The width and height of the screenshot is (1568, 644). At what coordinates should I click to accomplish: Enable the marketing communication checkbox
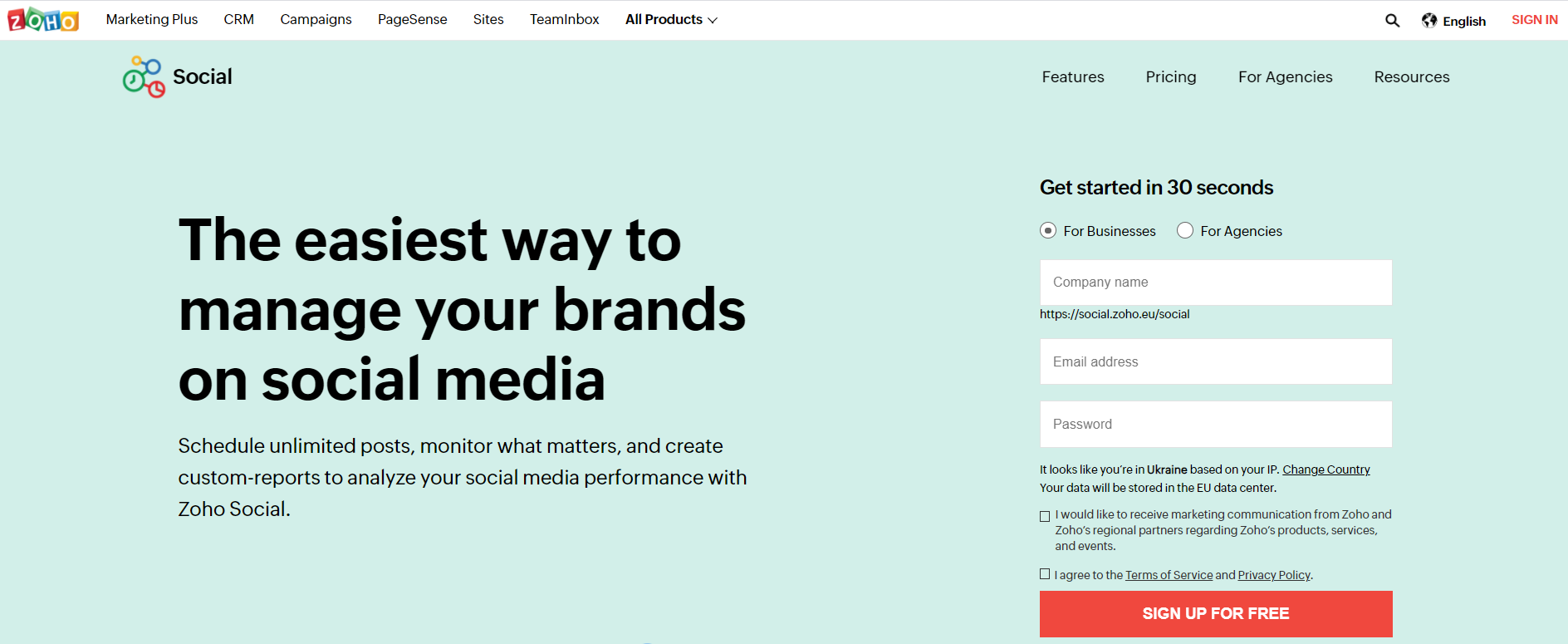point(1044,515)
